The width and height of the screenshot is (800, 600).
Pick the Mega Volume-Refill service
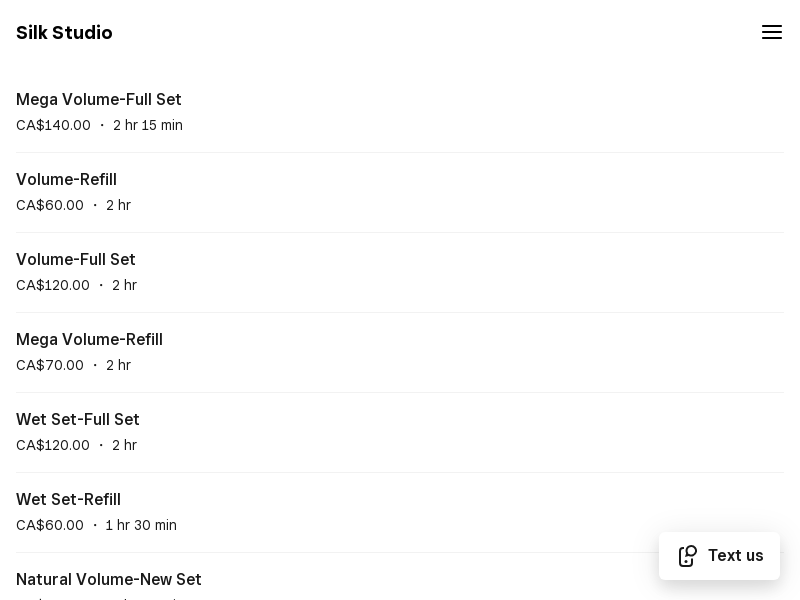click(89, 340)
